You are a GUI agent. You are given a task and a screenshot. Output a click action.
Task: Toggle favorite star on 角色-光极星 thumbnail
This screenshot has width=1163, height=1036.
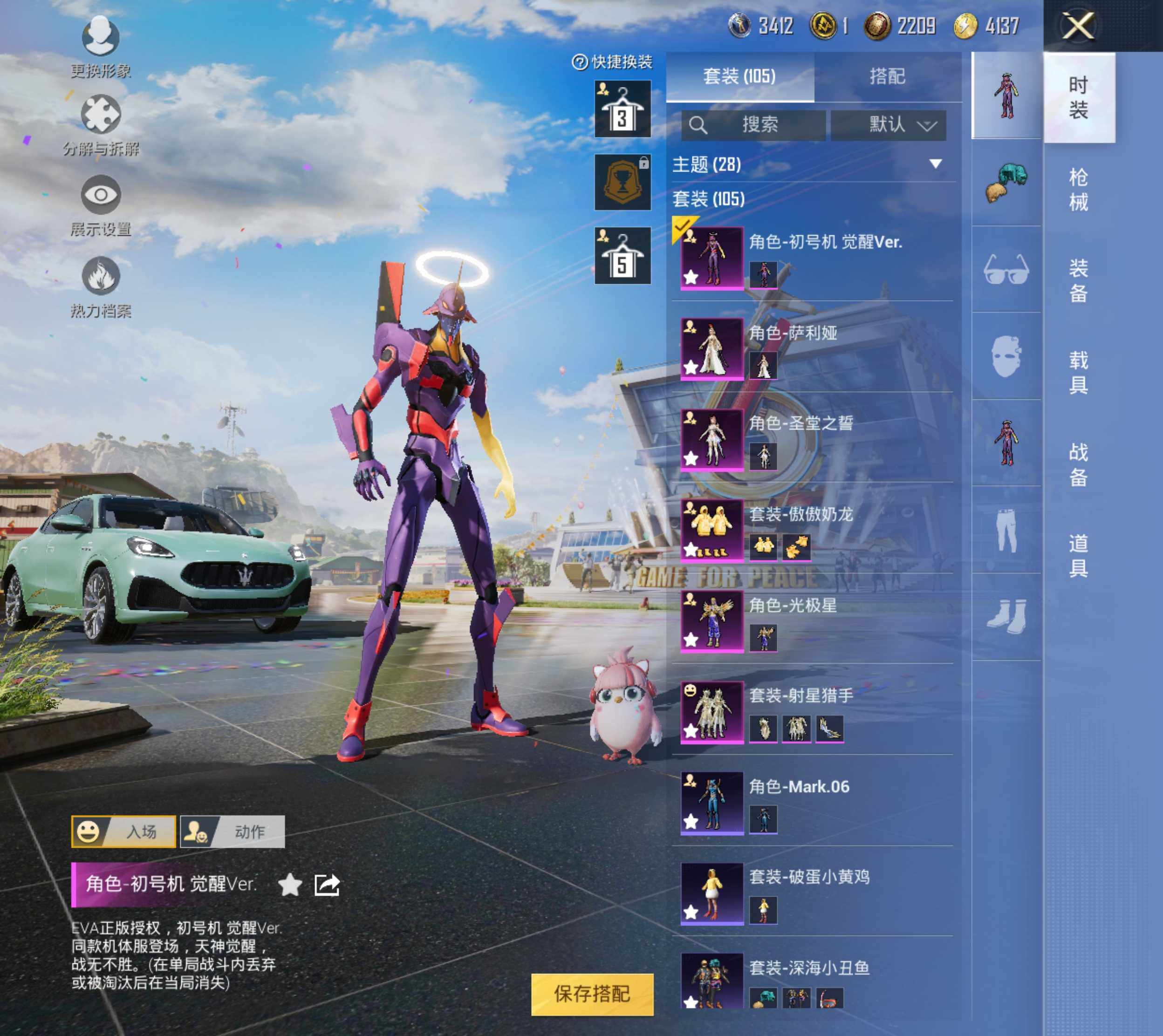(691, 640)
